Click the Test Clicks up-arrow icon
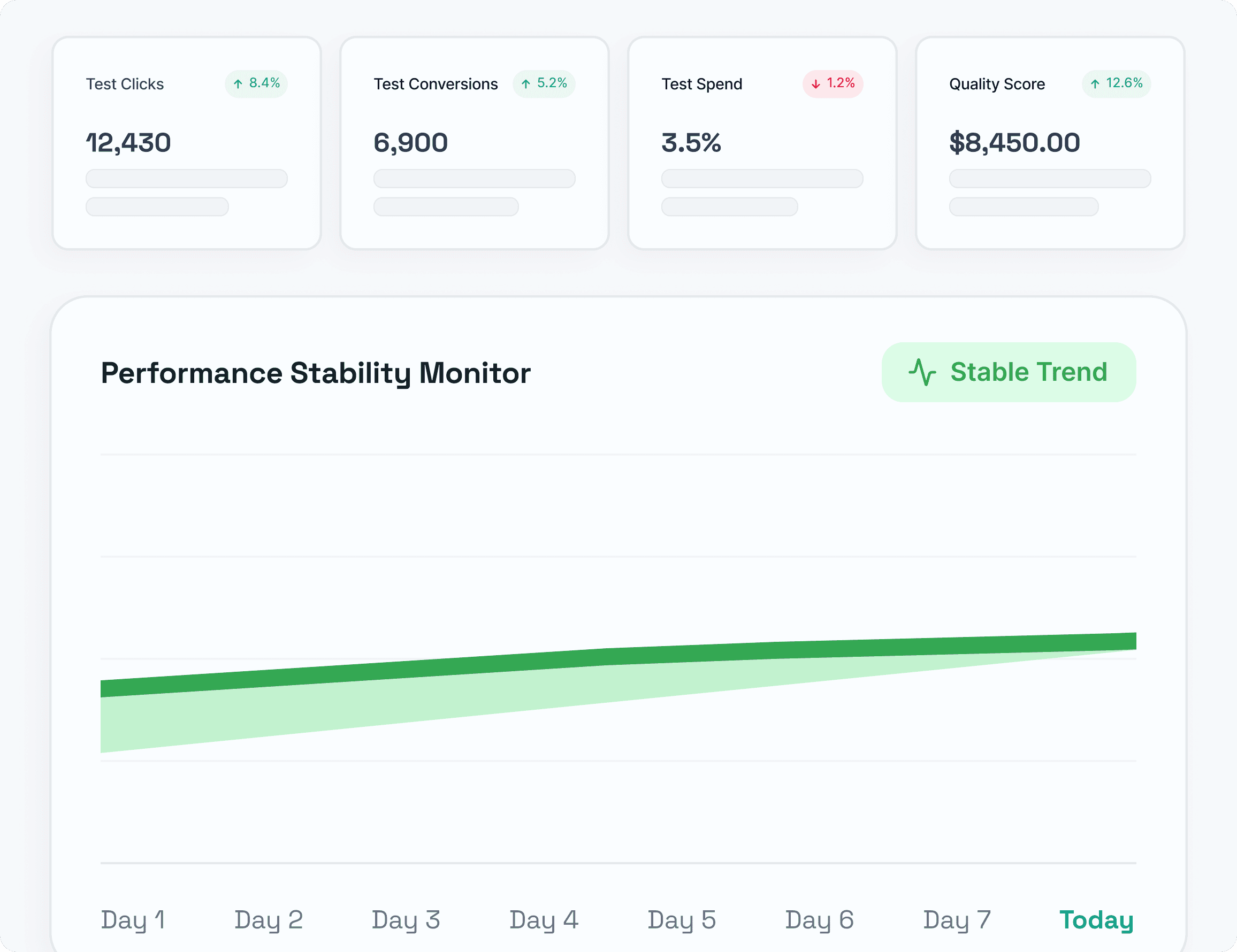Image resolution: width=1237 pixels, height=952 pixels. point(238,84)
